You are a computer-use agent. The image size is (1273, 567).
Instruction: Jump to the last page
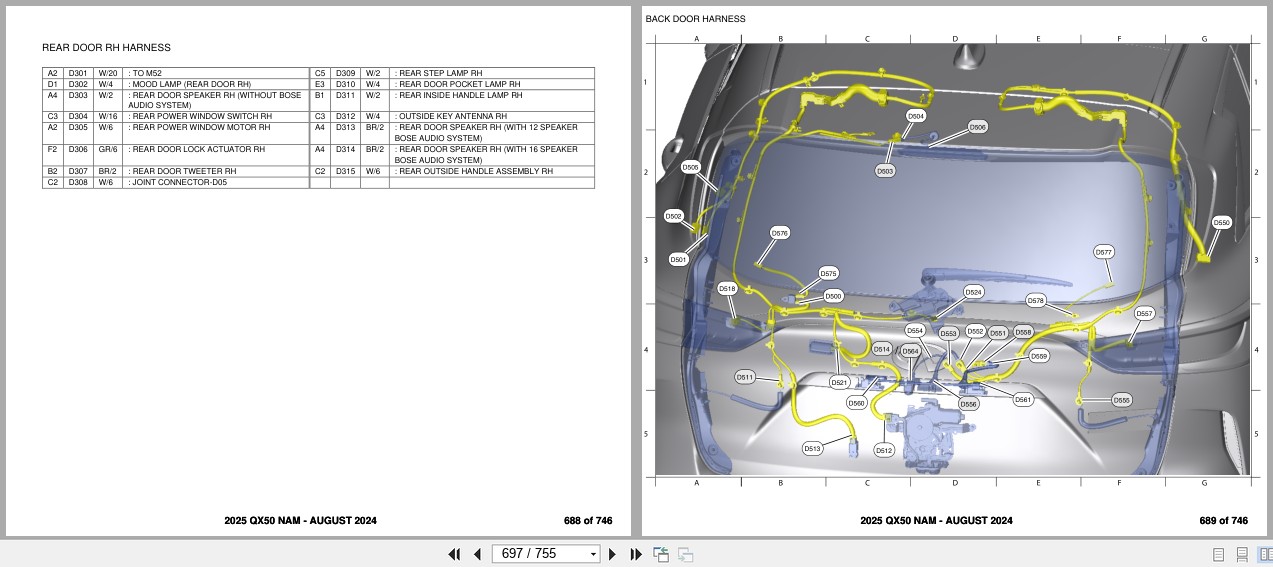[635, 554]
